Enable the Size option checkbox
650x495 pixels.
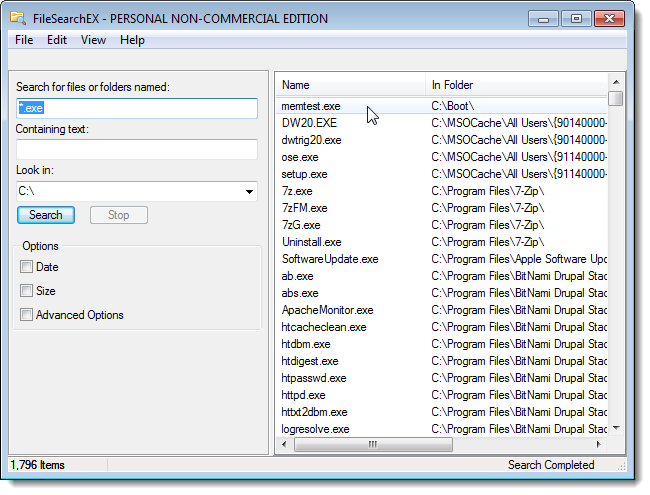click(27, 291)
